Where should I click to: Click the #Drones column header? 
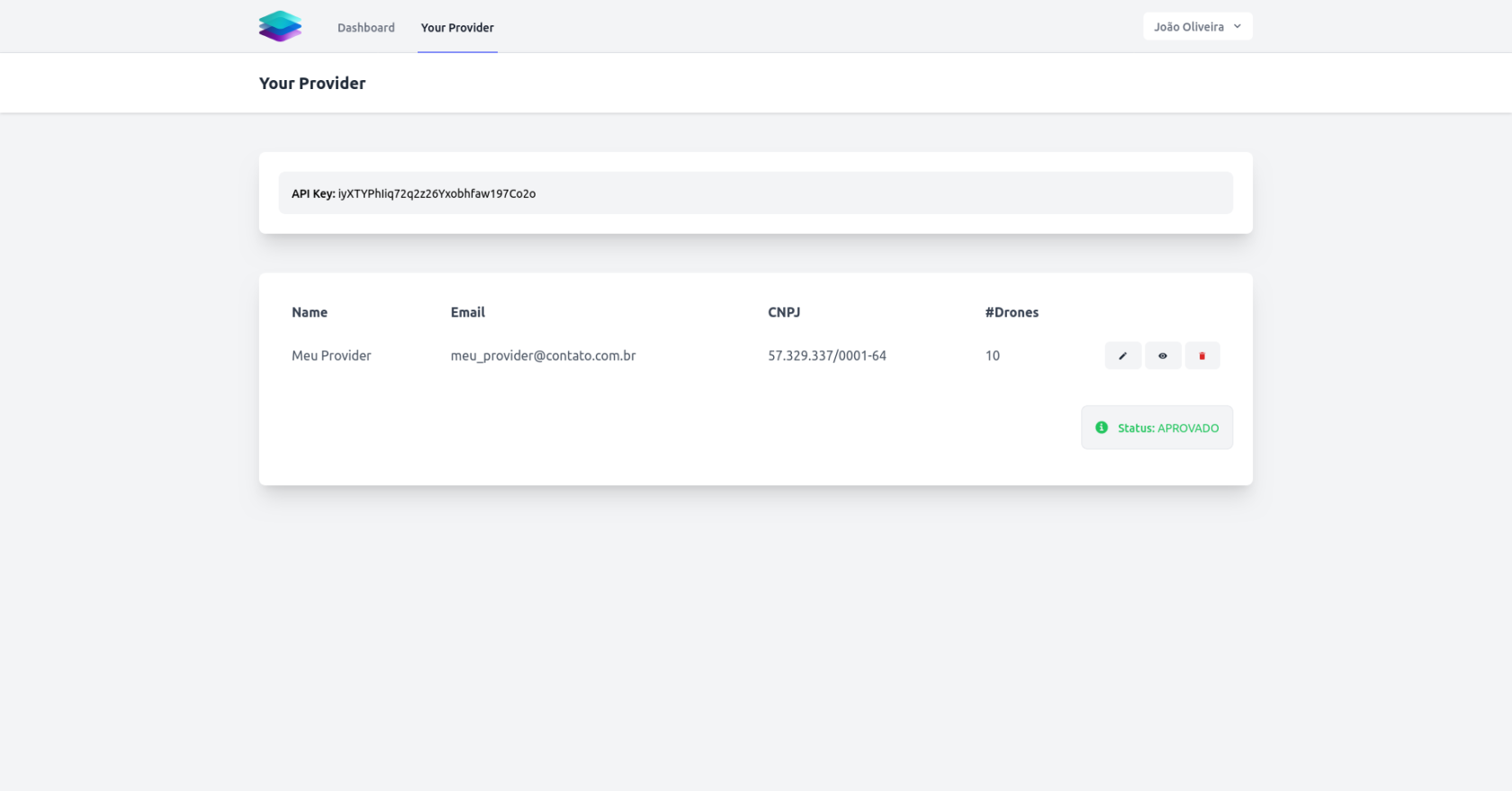[1012, 312]
